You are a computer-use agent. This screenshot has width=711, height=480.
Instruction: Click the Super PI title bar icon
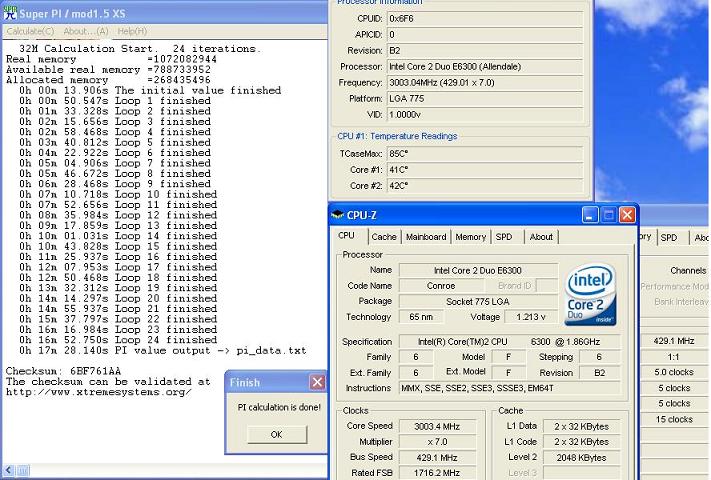point(10,13)
